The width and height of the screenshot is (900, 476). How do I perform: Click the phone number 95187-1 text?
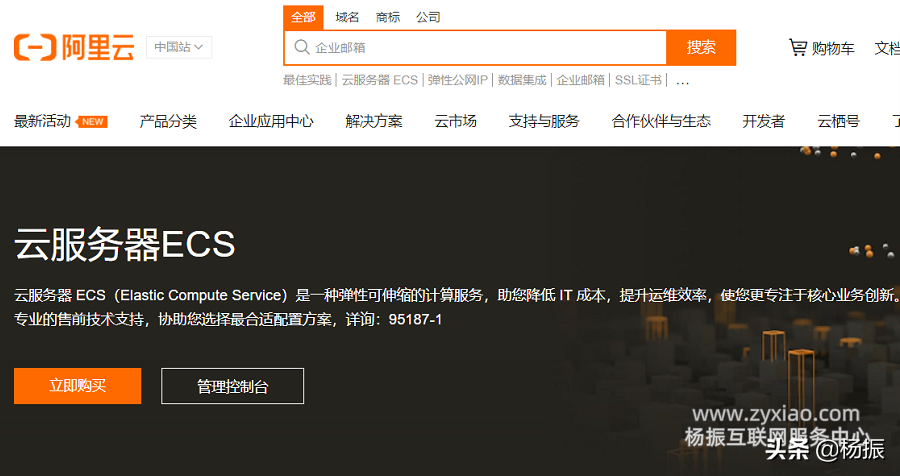[x=415, y=319]
